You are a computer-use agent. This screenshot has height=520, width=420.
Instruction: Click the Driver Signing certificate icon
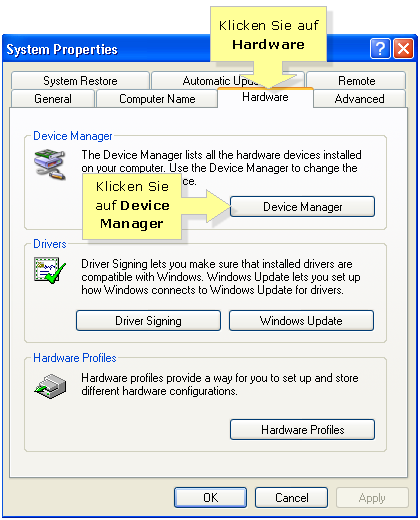tap(50, 270)
